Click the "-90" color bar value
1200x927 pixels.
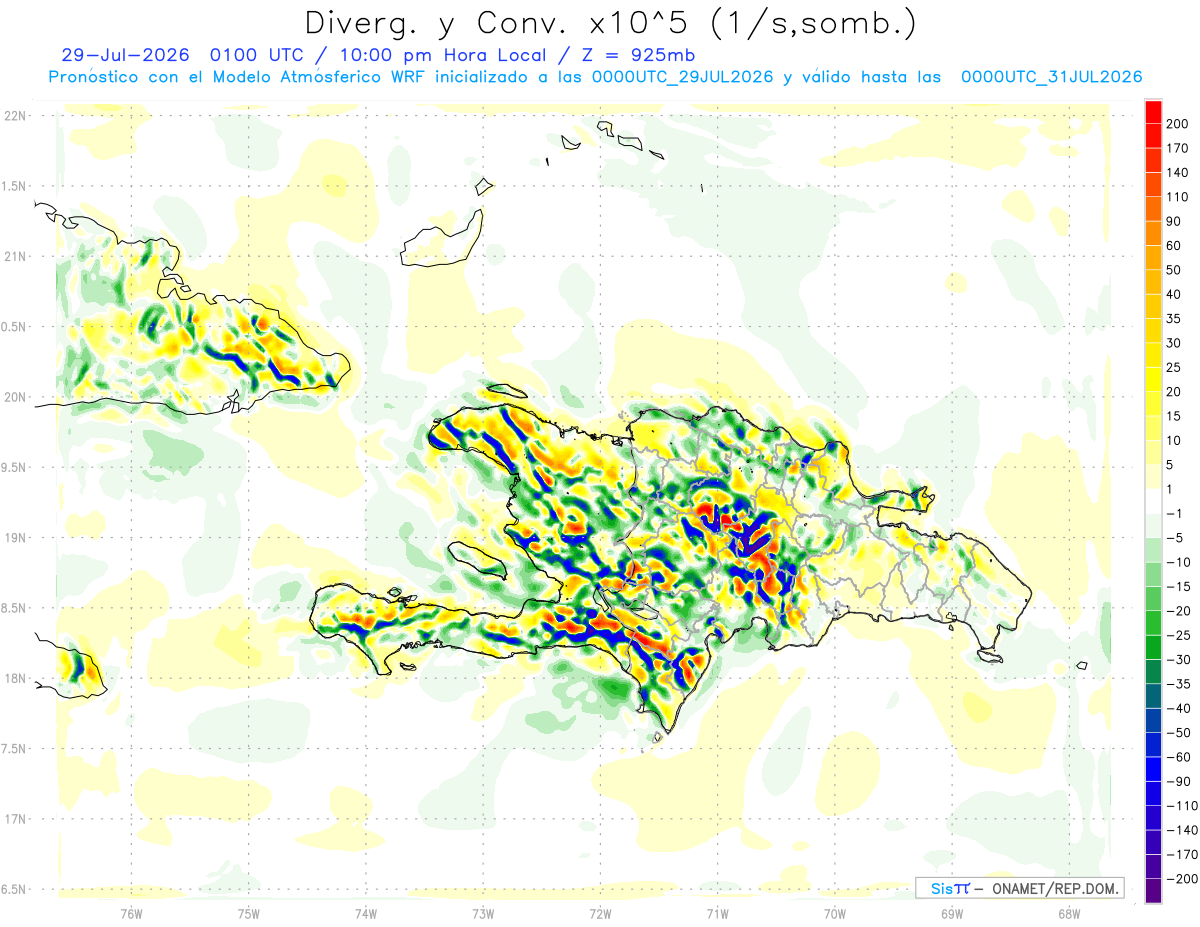pyautogui.click(x=1178, y=781)
